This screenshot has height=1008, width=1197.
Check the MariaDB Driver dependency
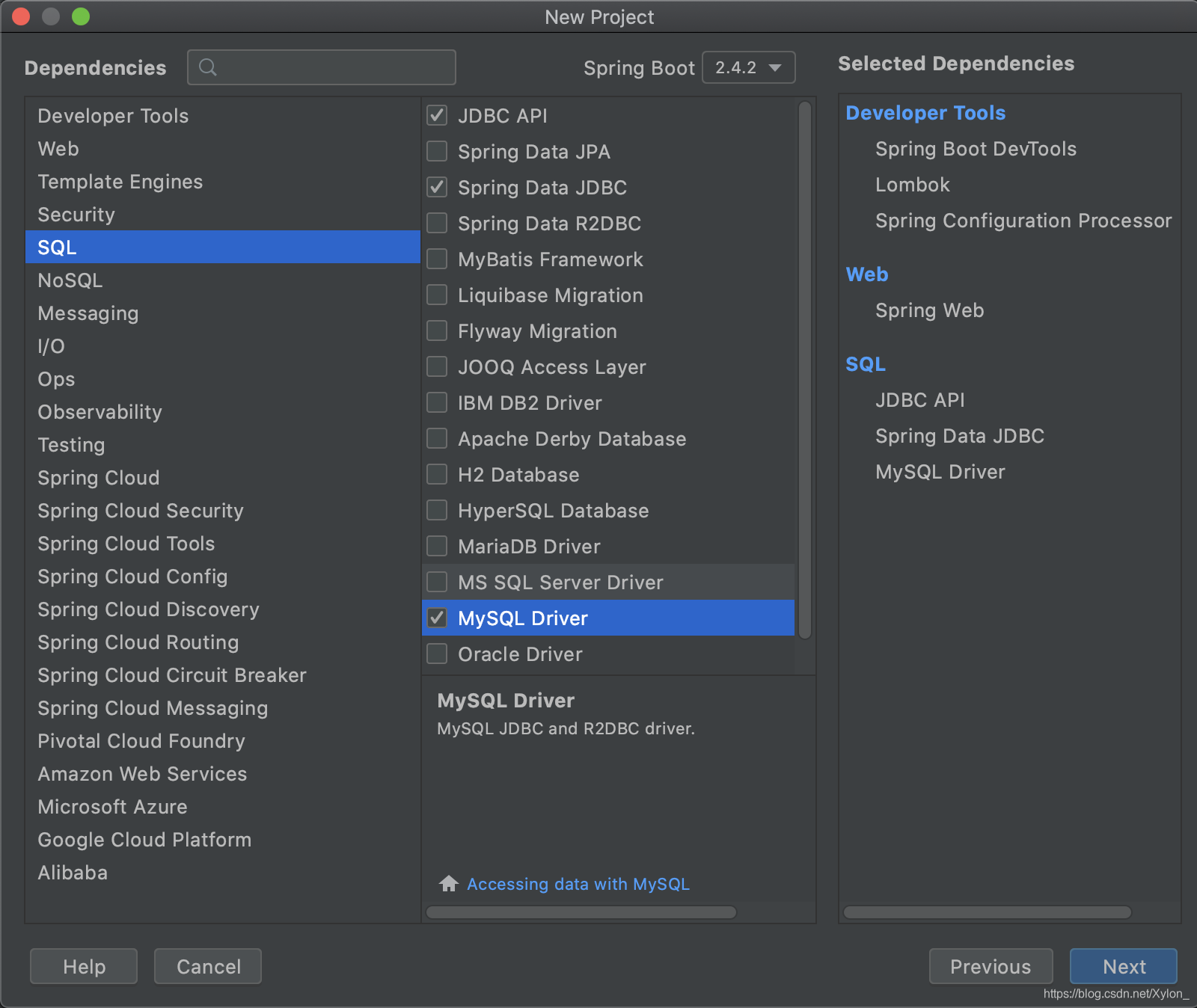[437, 546]
